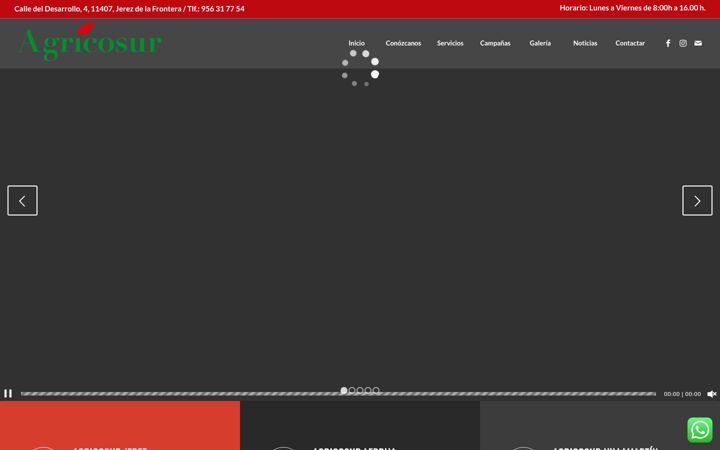Screen dimensions: 720x450
Task: Open the Noticias menu item
Action: [x=585, y=43]
